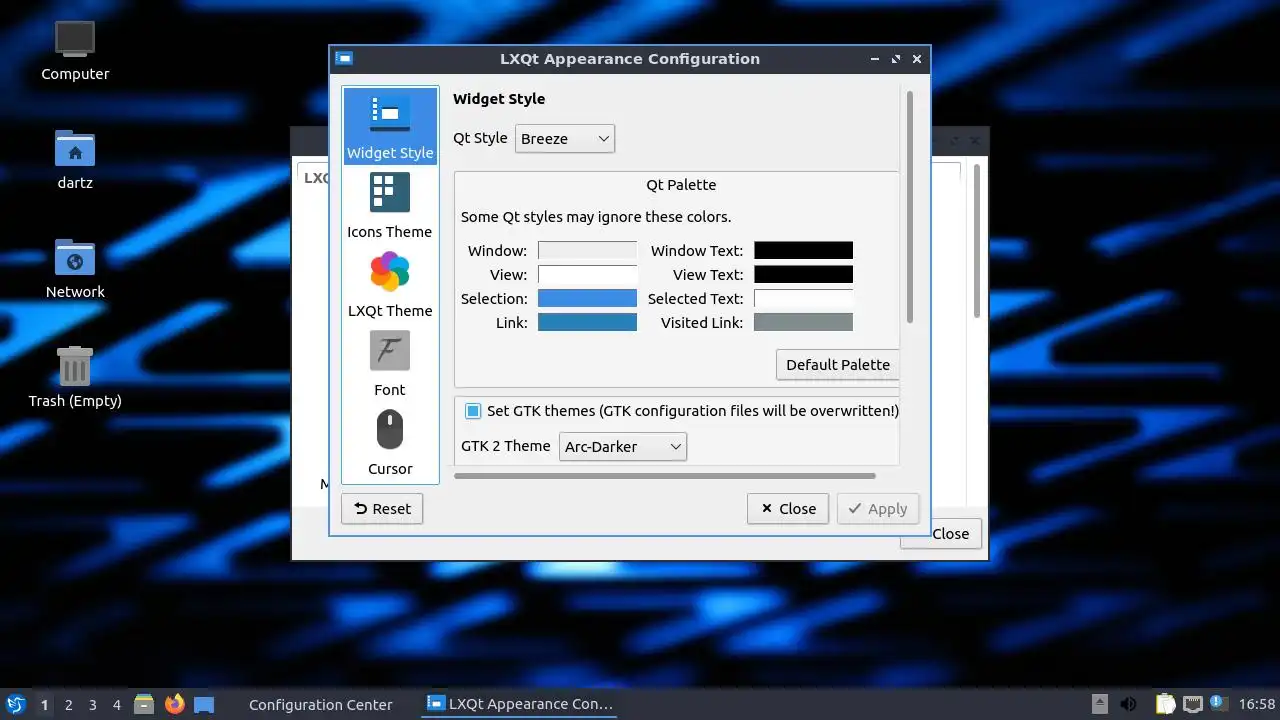Viewport: 1280px width, 720px height.
Task: Click the Default Palette button
Action: (838, 365)
